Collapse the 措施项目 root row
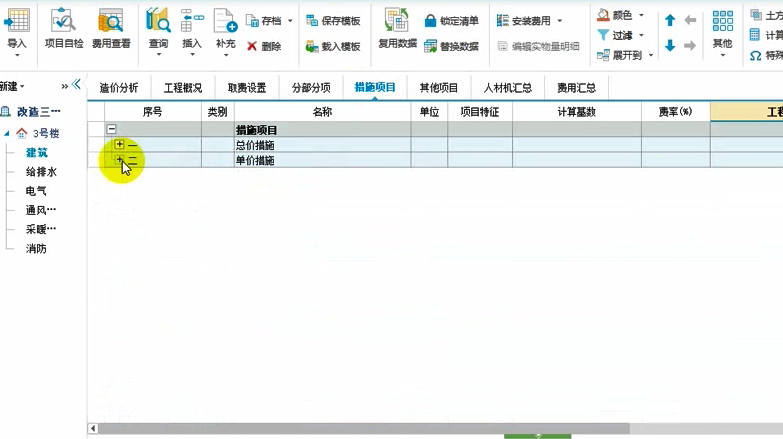Viewport: 783px width, 439px height. pyautogui.click(x=111, y=130)
